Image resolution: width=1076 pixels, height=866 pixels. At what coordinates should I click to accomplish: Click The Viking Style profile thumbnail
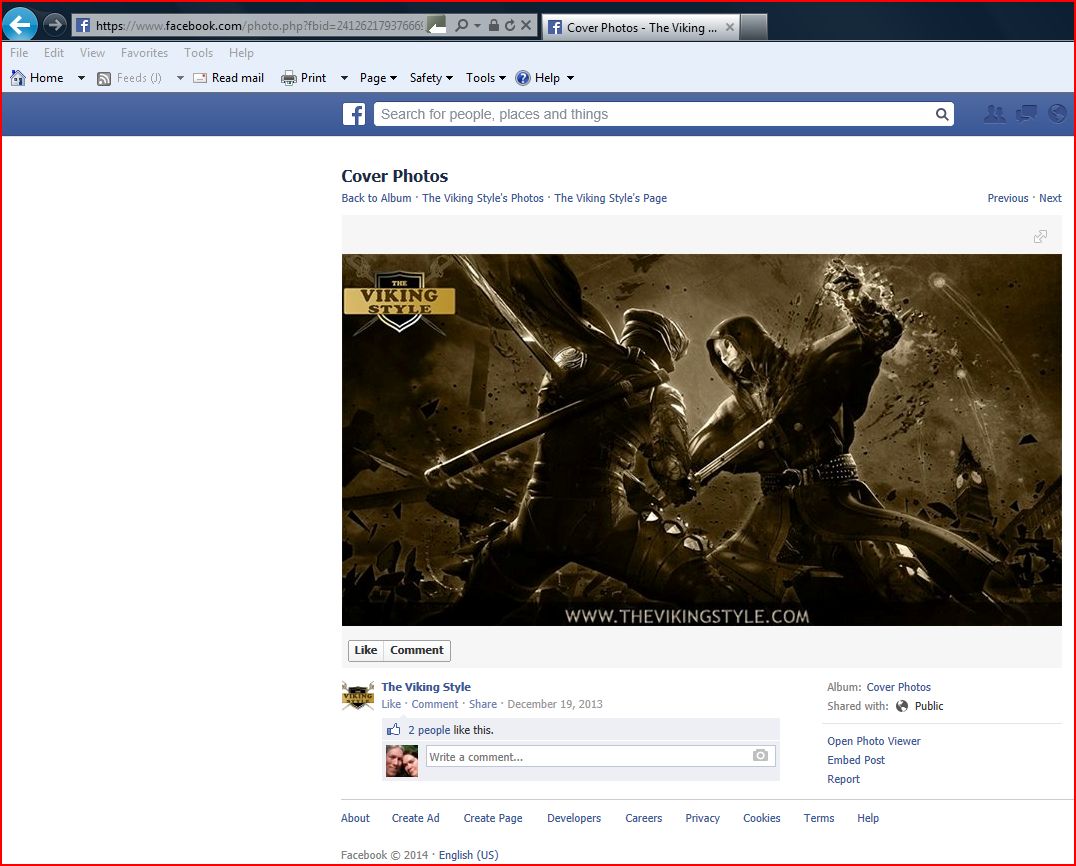point(358,696)
